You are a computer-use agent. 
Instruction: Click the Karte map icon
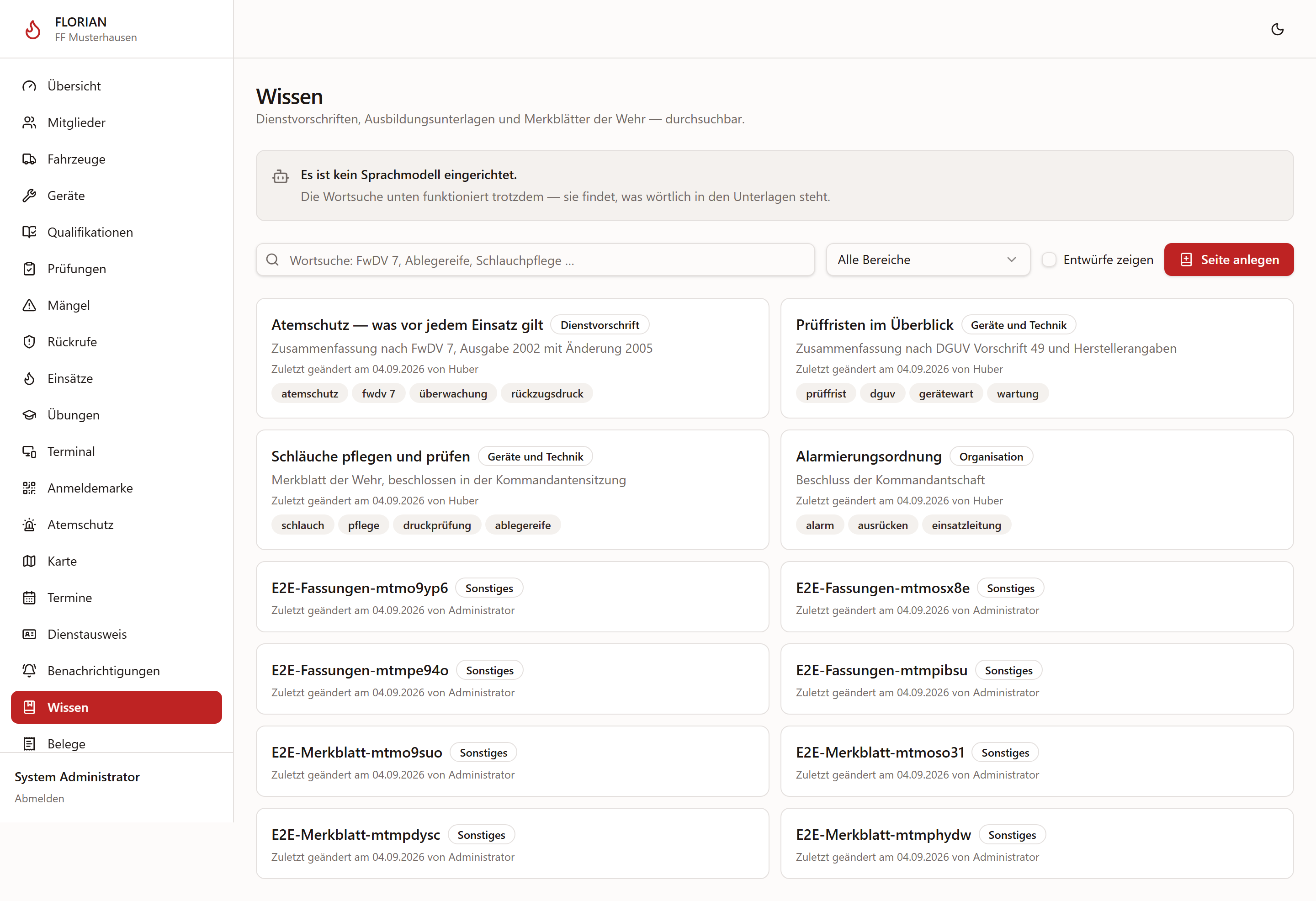coord(29,561)
